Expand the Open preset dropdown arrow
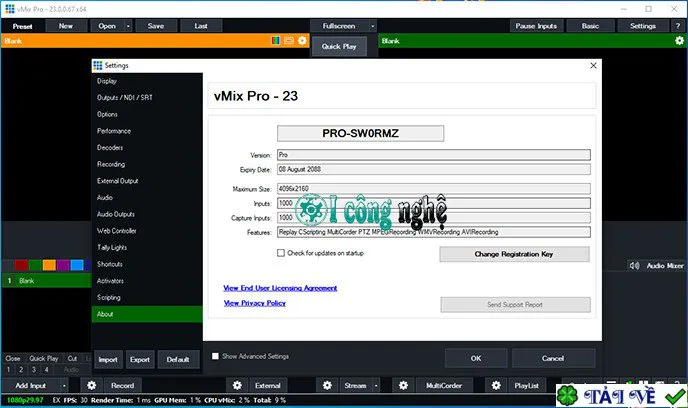This screenshot has width=688, height=408. point(128,26)
